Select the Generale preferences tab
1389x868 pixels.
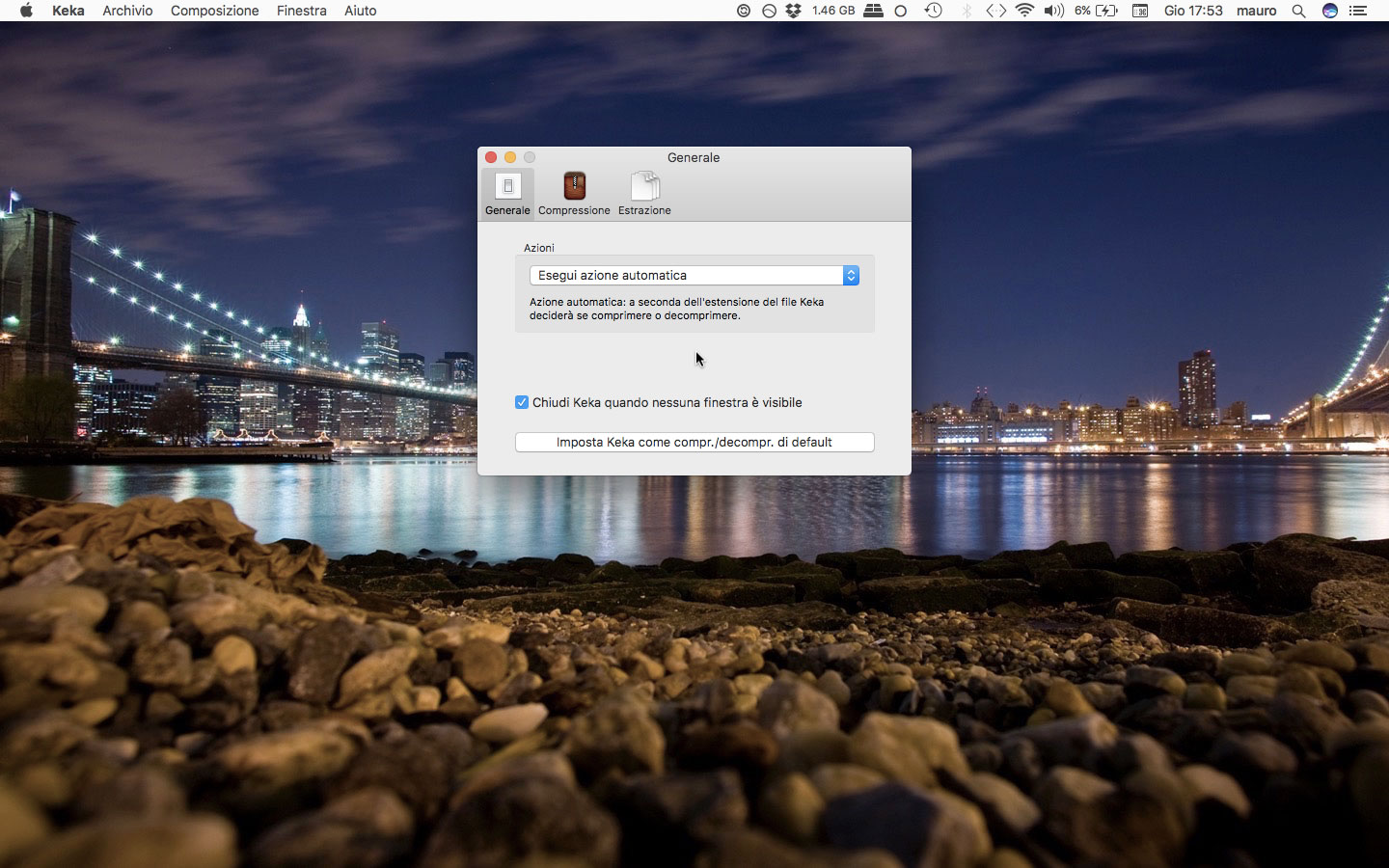[x=507, y=194]
